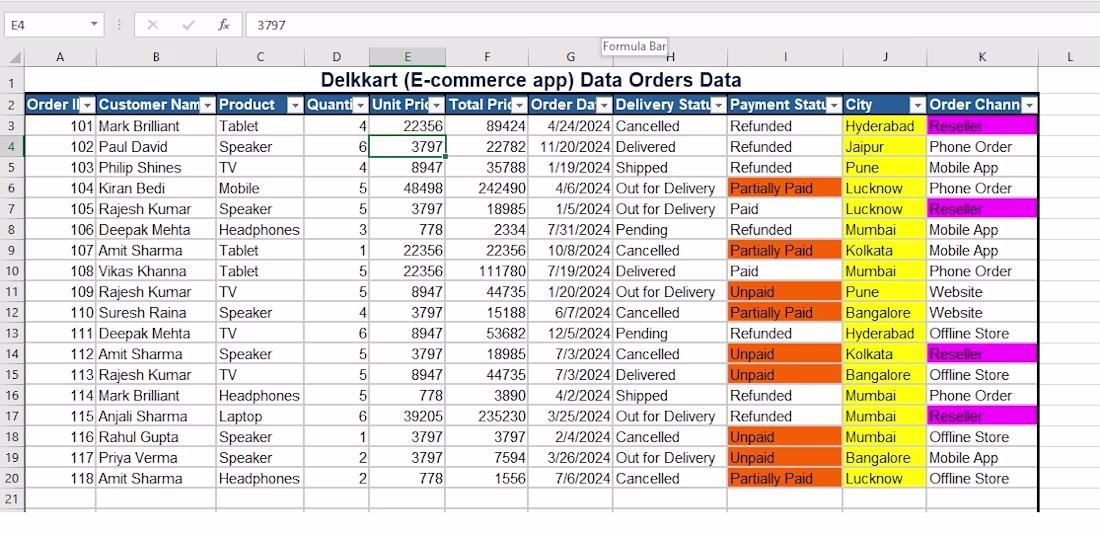Select column H header

(670, 57)
